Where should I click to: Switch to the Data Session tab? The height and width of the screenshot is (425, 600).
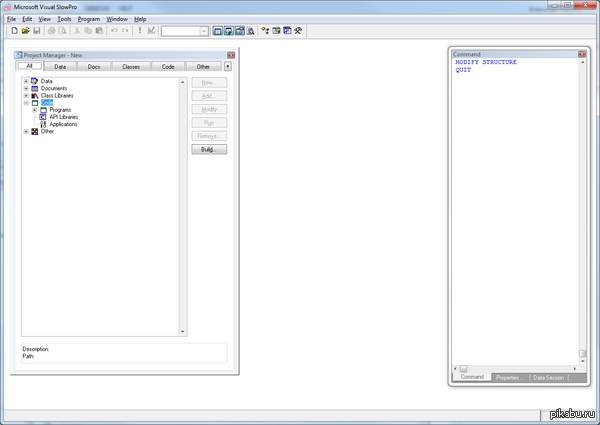pyautogui.click(x=549, y=377)
